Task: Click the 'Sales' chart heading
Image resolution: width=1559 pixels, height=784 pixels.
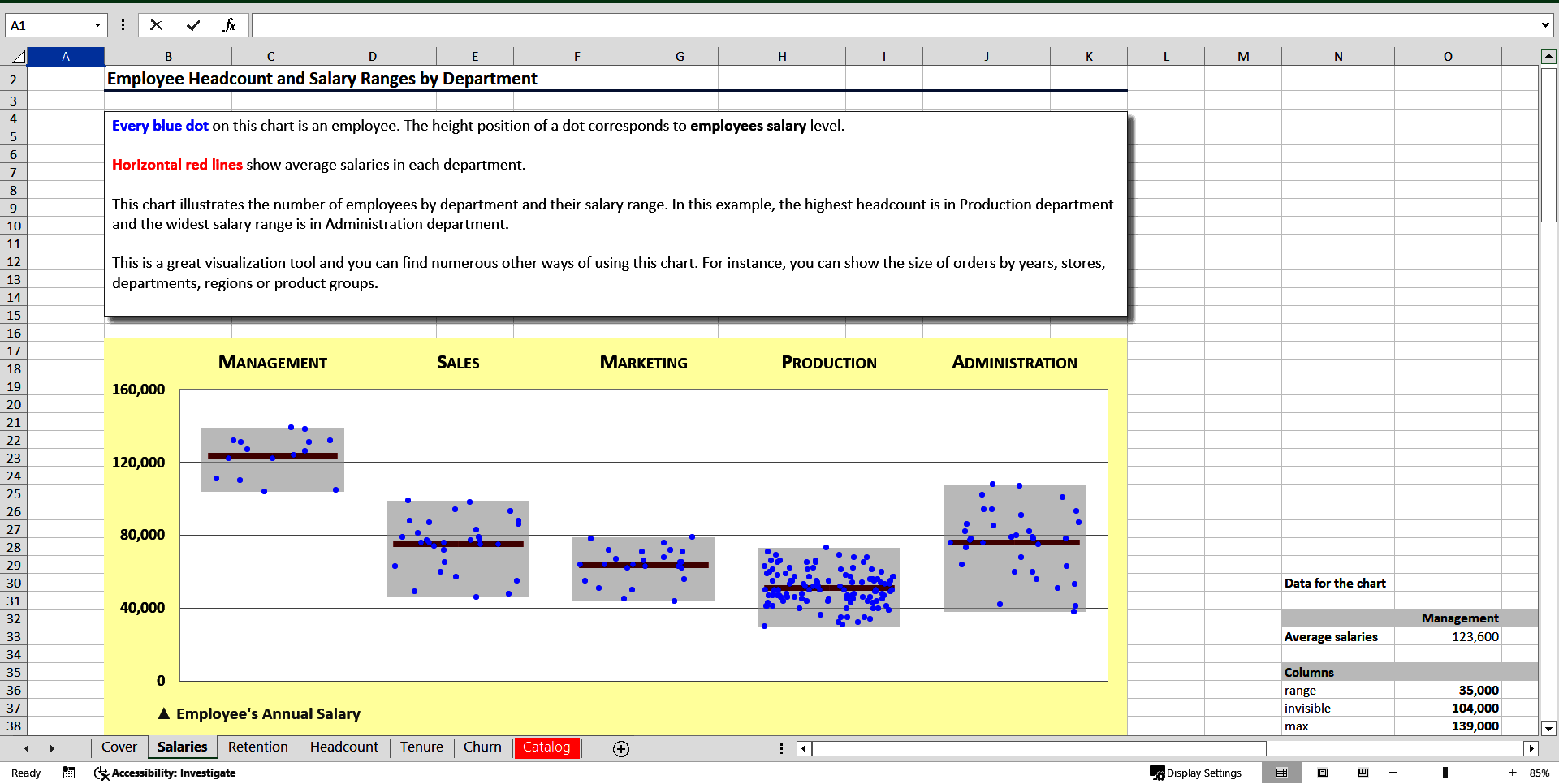Action: [458, 363]
